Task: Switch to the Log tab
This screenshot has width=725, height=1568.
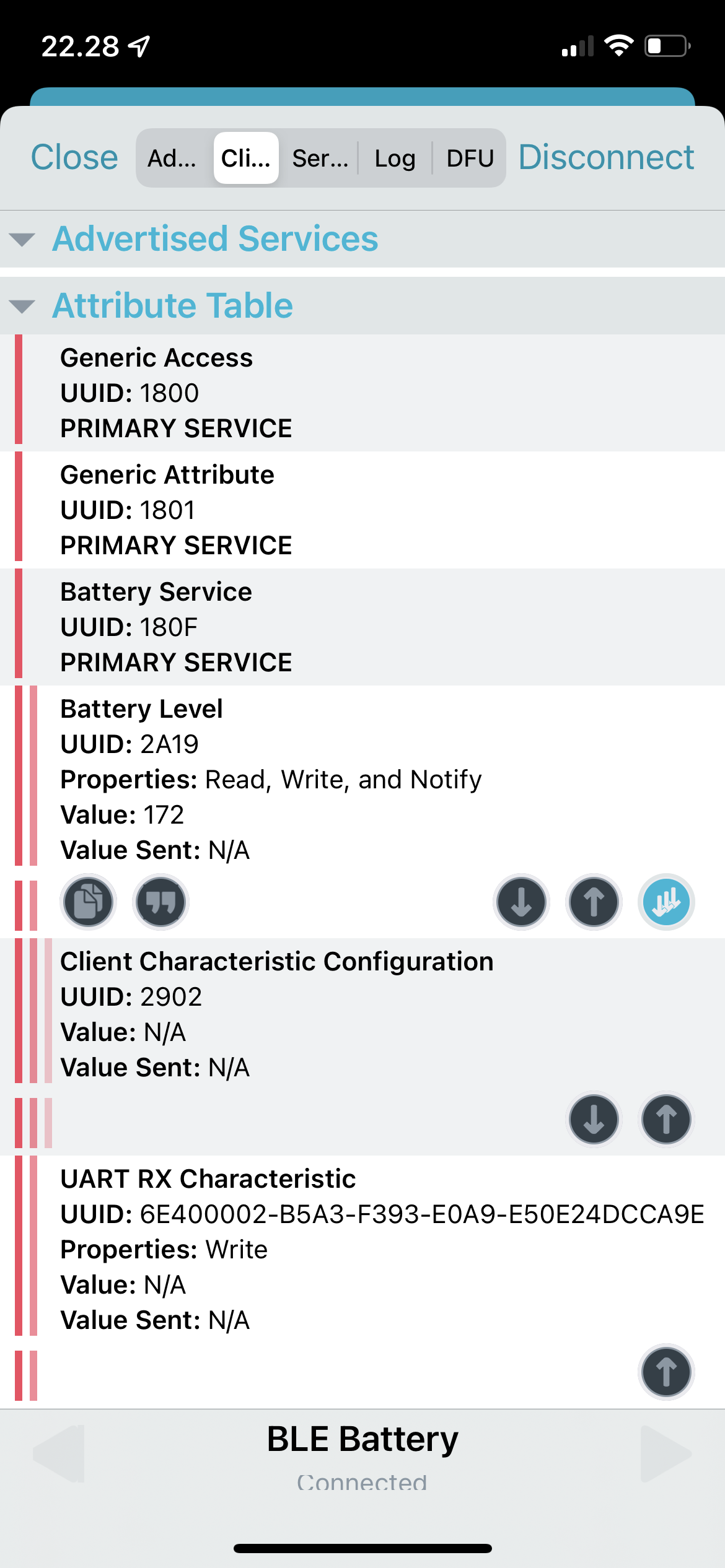Action: [x=395, y=158]
